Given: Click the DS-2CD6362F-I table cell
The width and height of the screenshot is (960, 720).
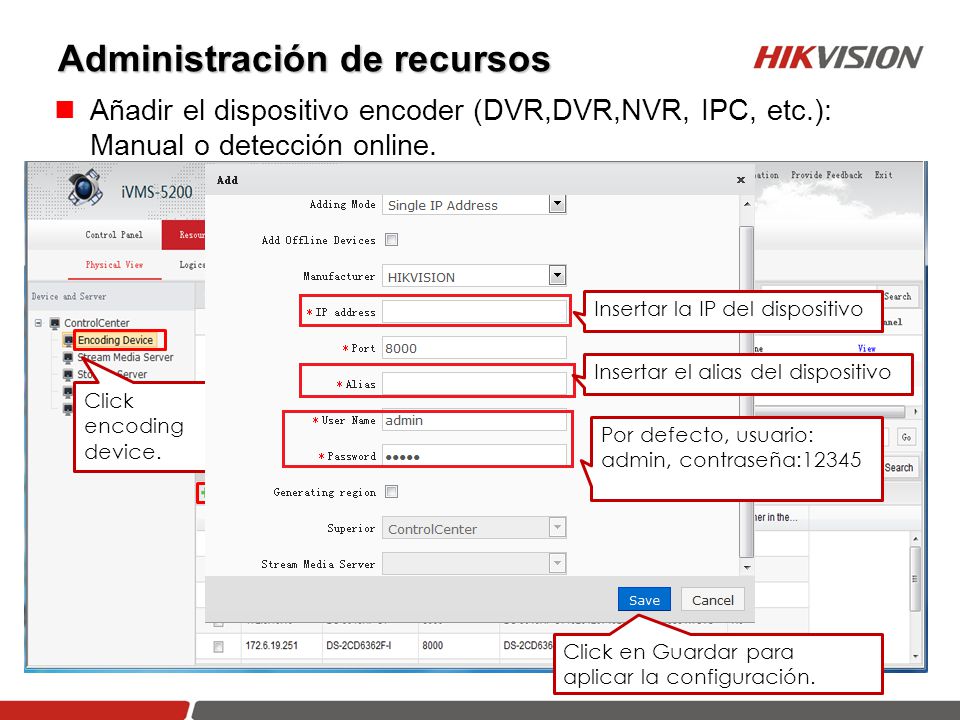Looking at the screenshot, I should (x=359, y=645).
